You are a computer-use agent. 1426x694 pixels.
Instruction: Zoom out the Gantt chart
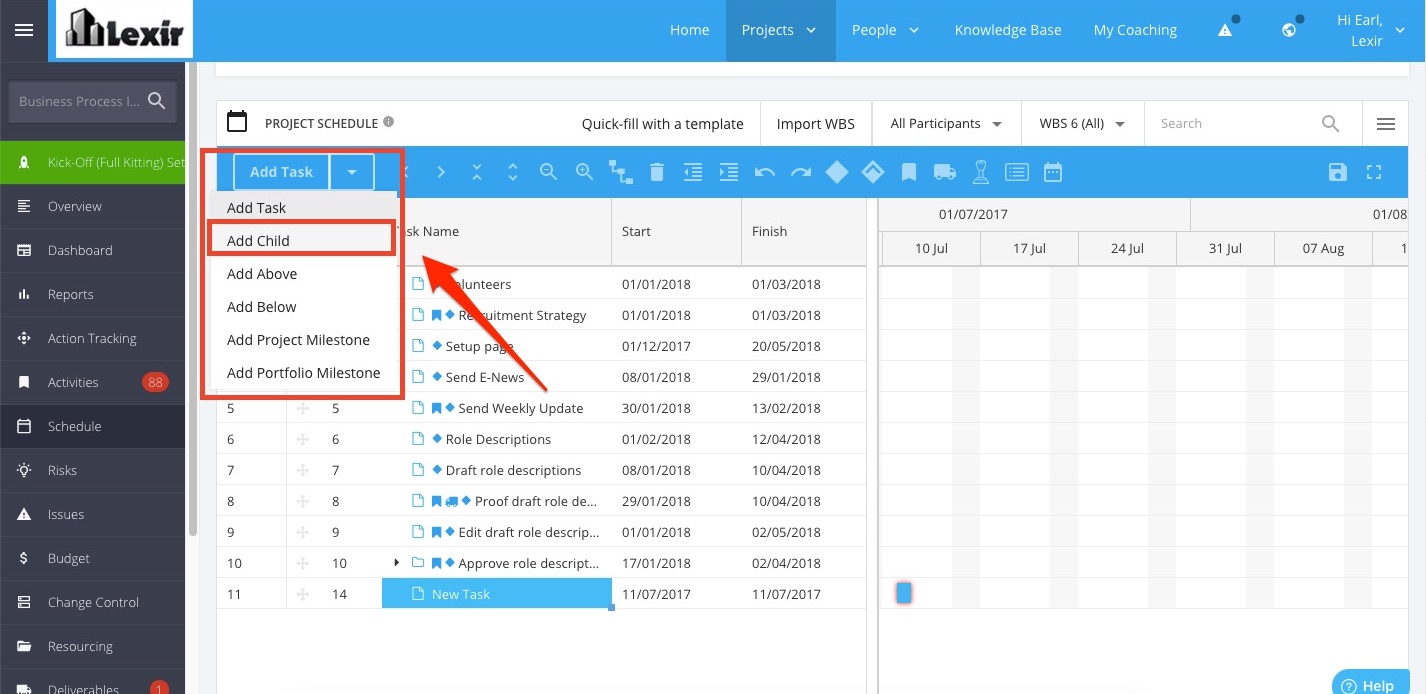(548, 172)
